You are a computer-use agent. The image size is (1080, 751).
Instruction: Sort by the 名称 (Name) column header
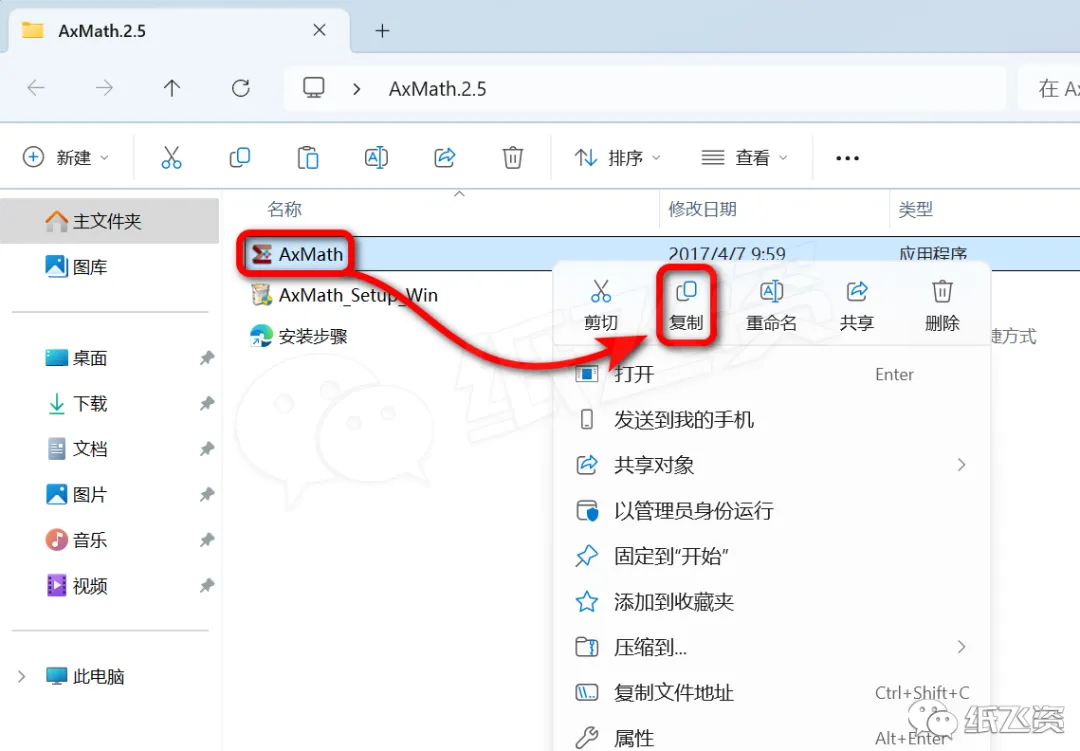click(284, 209)
